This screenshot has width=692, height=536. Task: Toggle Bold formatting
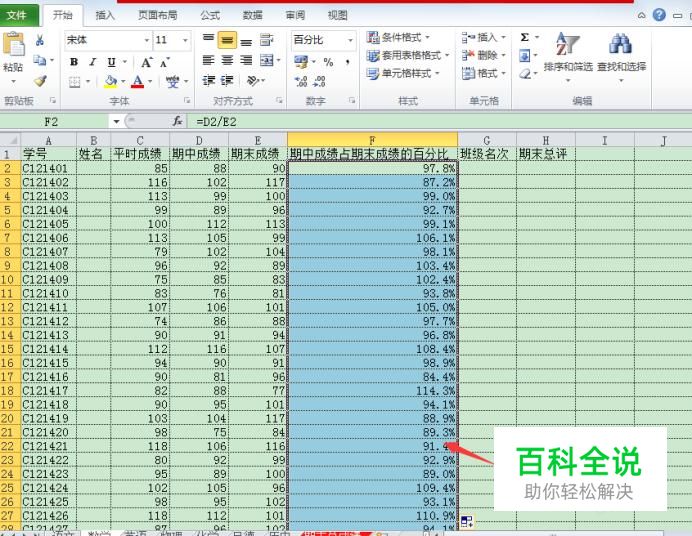coord(74,62)
